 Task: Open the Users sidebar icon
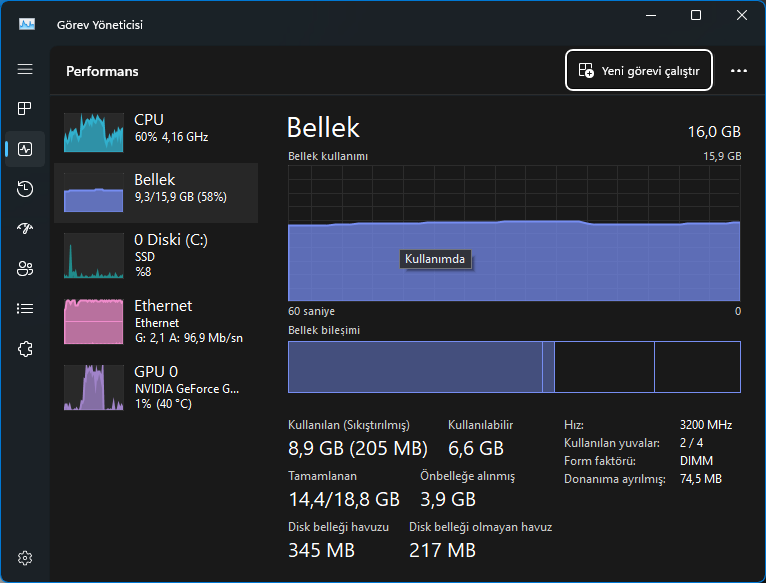[x=25, y=268]
